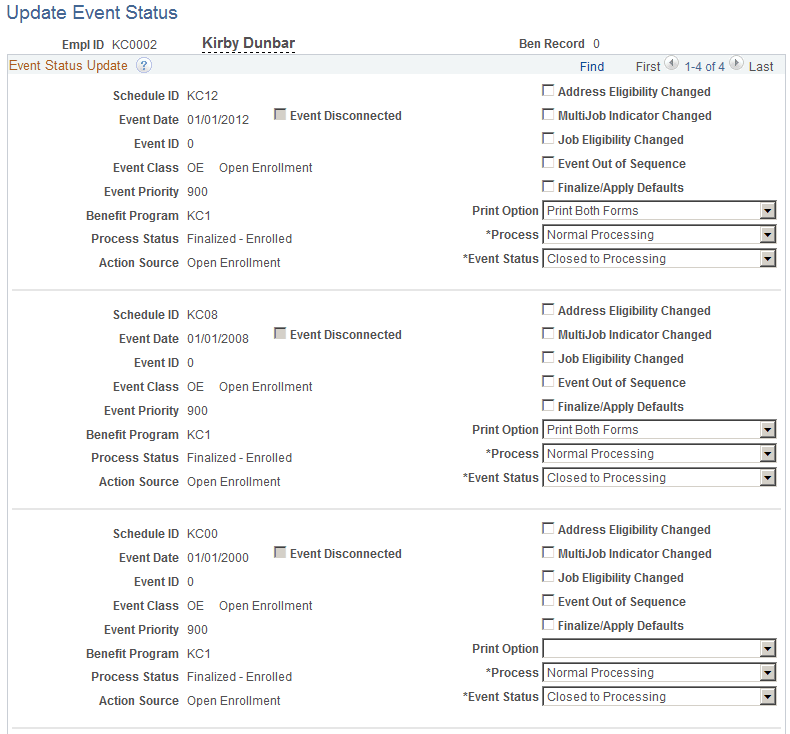Image resolution: width=790 pixels, height=734 pixels.
Task: Open Process dropdown for KC12
Action: pos(659,235)
